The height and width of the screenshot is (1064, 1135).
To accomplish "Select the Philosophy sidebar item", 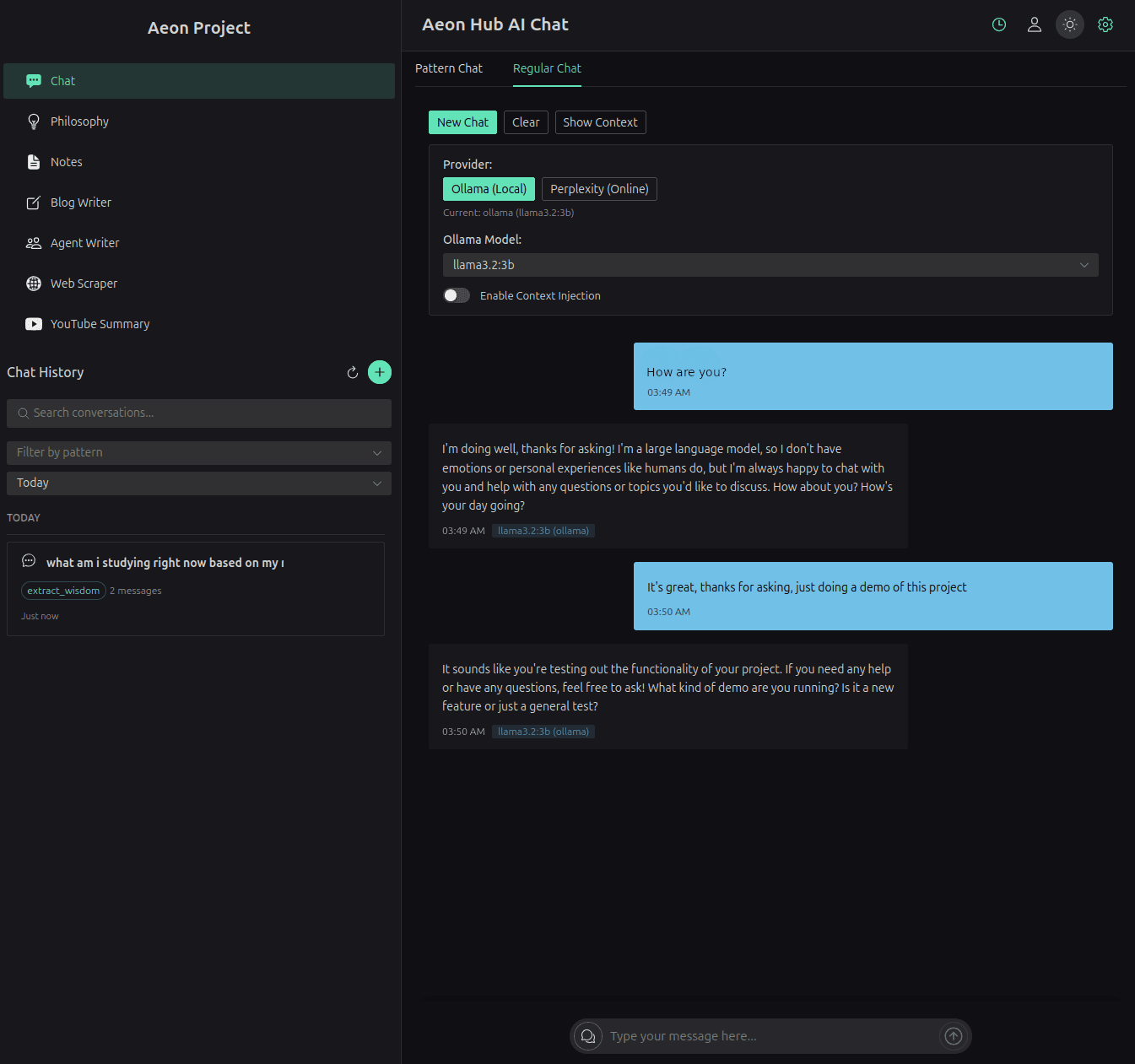I will click(78, 121).
